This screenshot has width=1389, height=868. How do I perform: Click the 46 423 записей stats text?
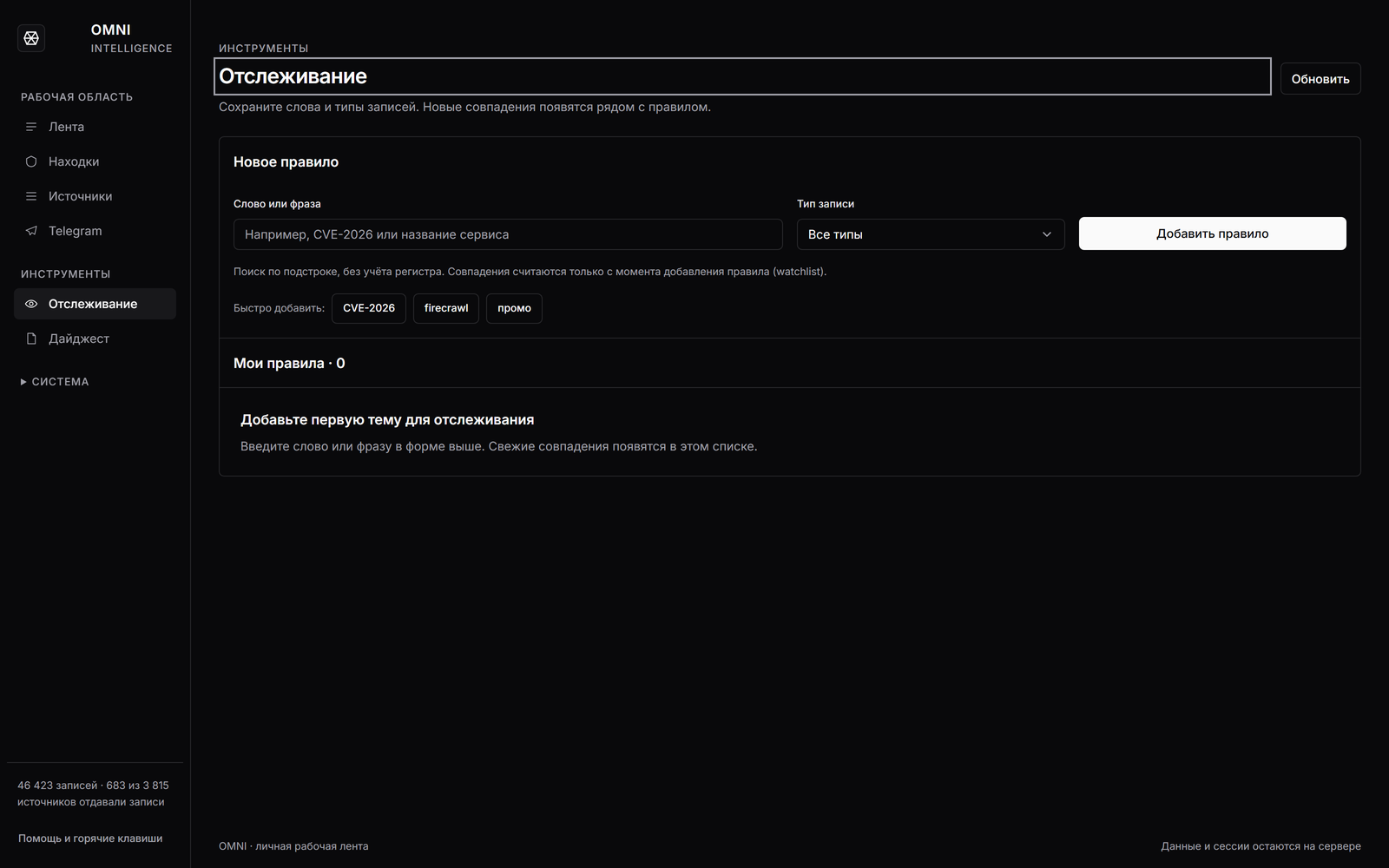[93, 793]
